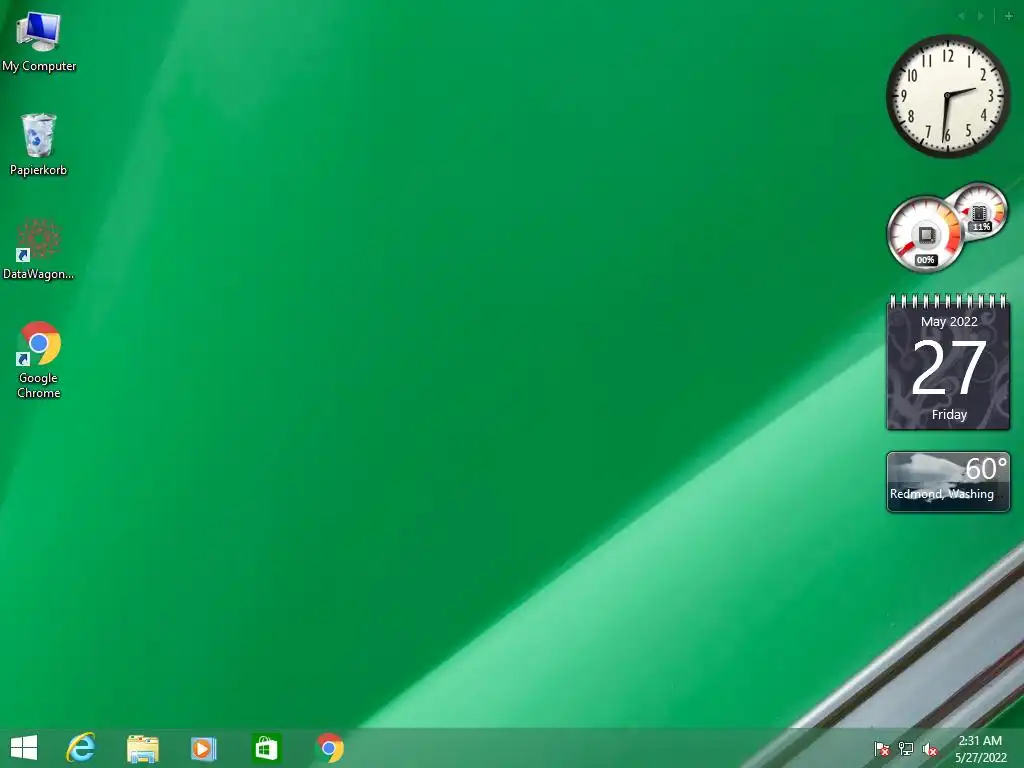This screenshot has height=768, width=1024.
Task: Open the taskbar clock showing 2:31 AM
Action: [x=980, y=749]
